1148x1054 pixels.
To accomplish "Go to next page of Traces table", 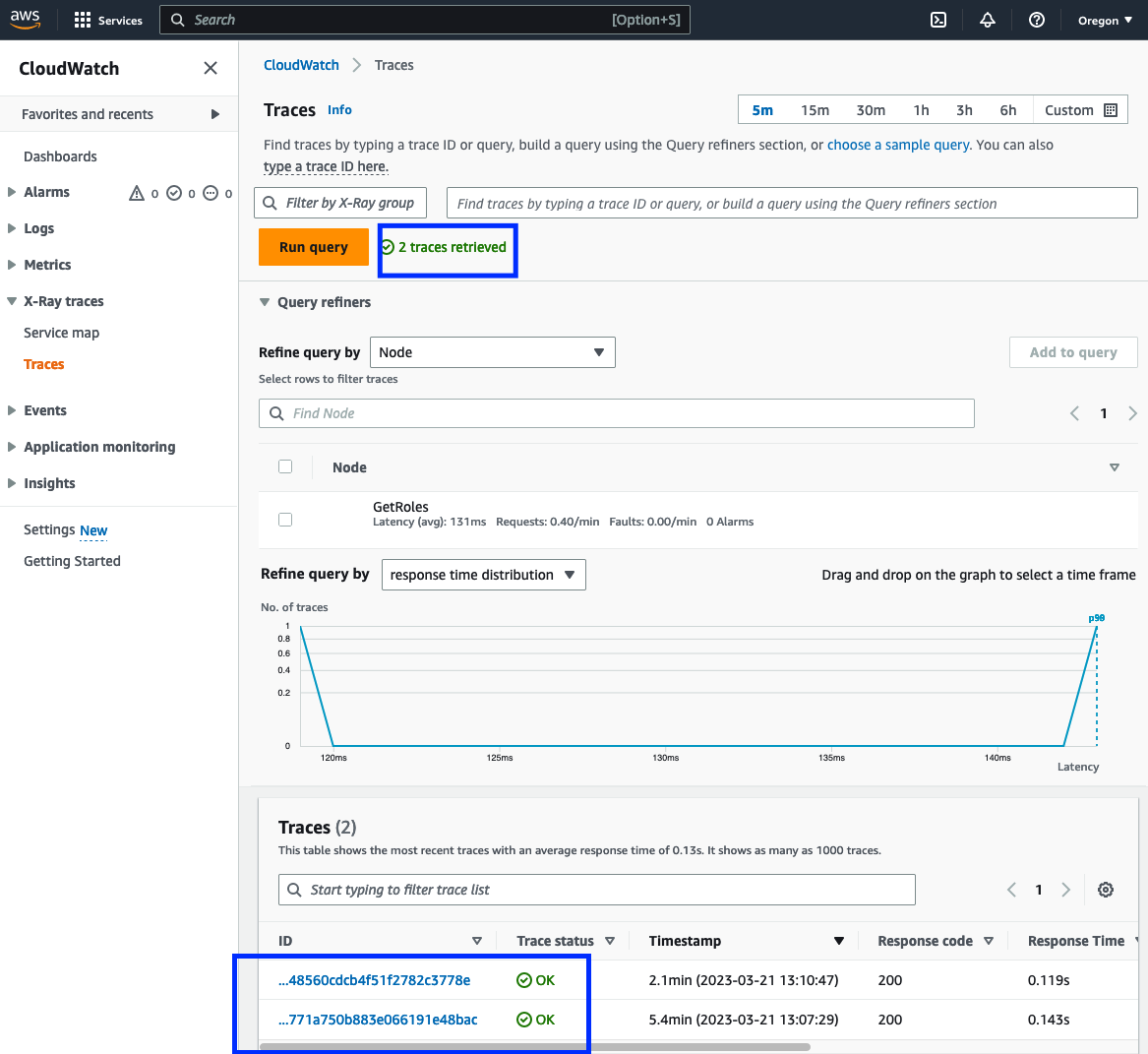I will click(1066, 890).
